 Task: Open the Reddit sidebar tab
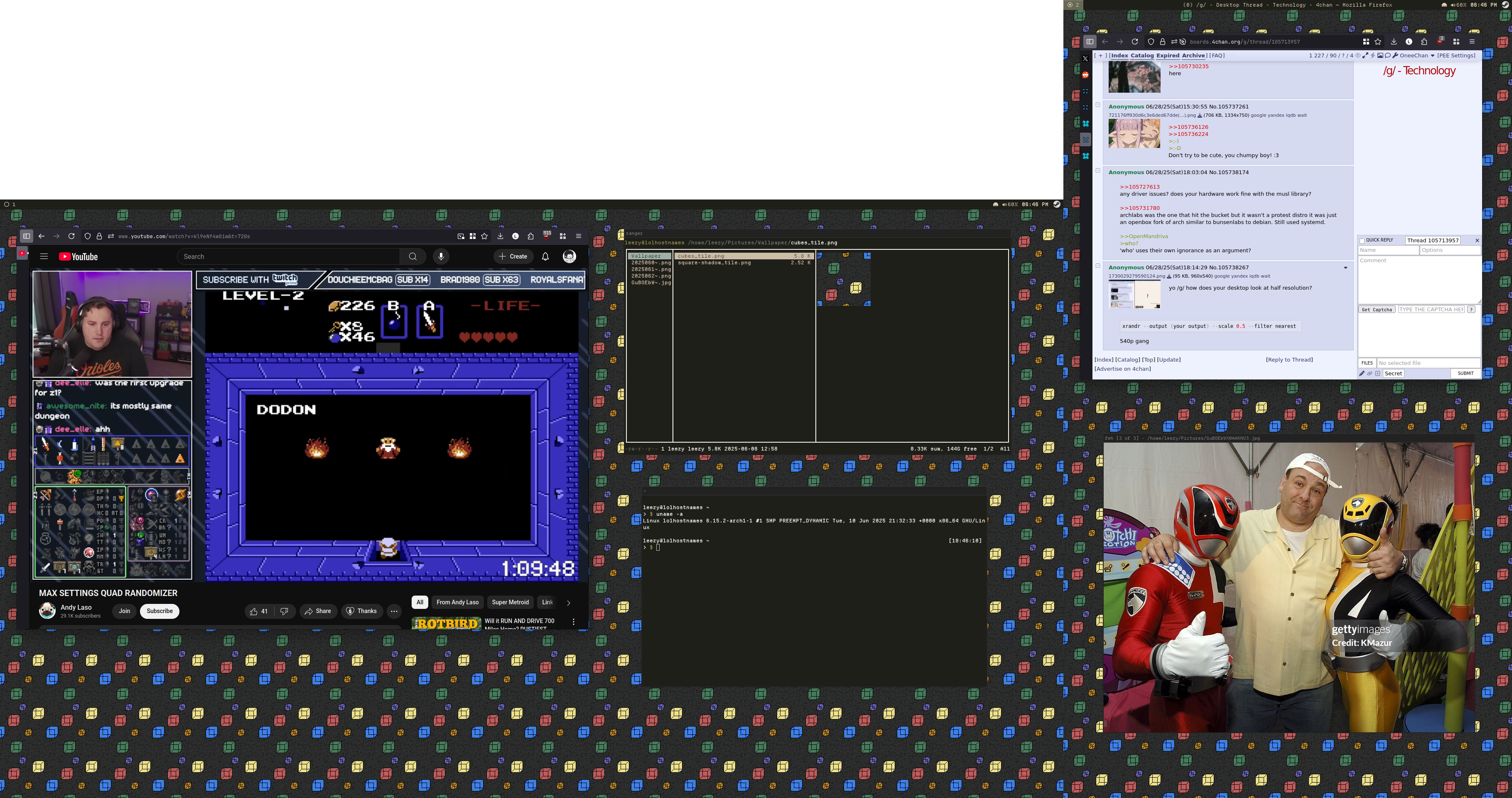[x=1085, y=74]
